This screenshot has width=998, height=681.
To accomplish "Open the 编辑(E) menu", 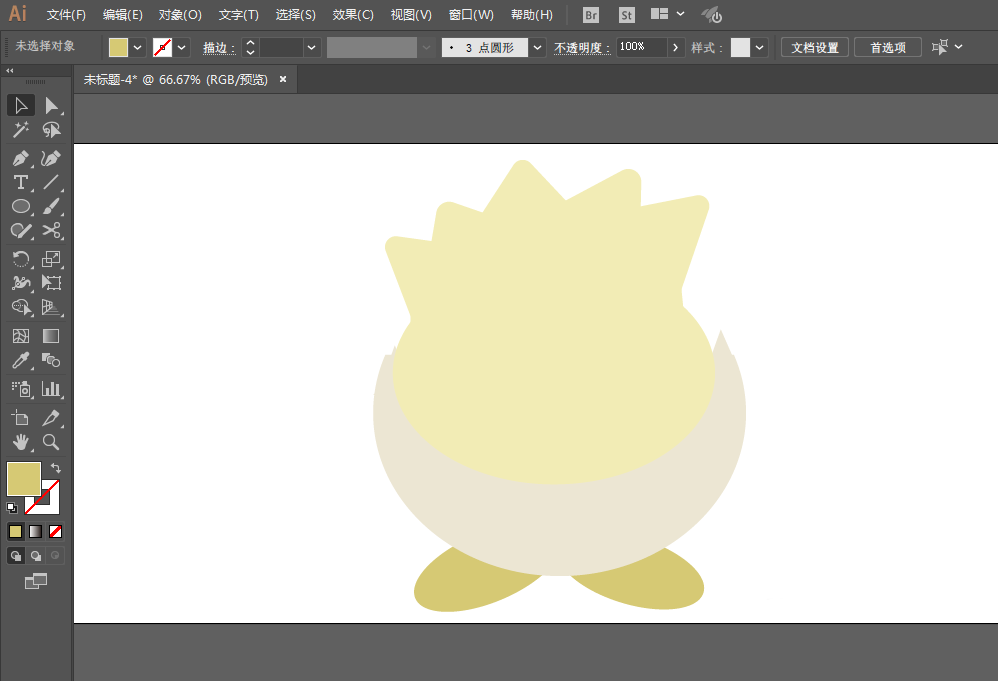I will click(x=123, y=15).
